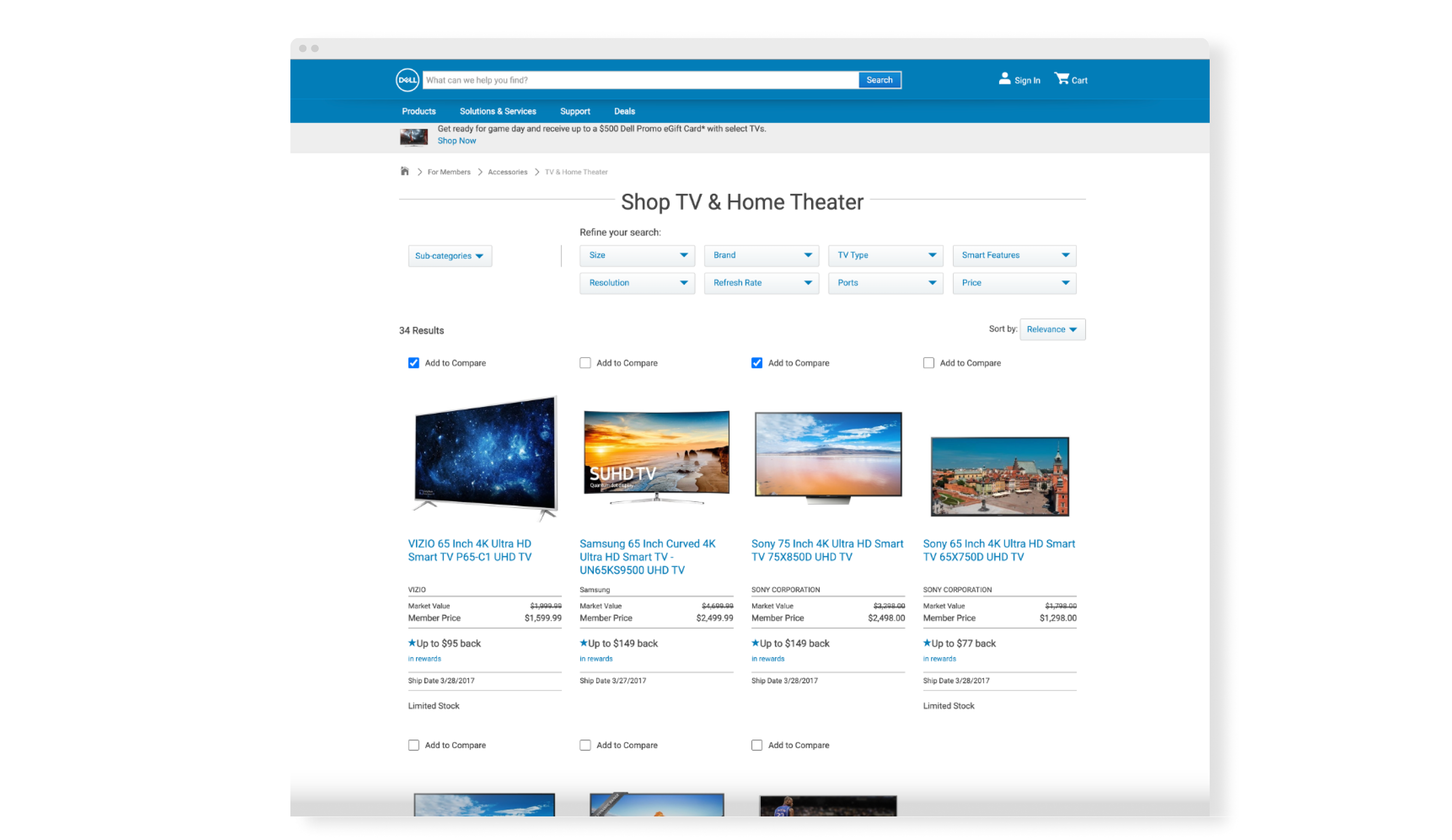Click the Dell logo icon
Viewport: 1452px width, 840px height.
pos(407,80)
